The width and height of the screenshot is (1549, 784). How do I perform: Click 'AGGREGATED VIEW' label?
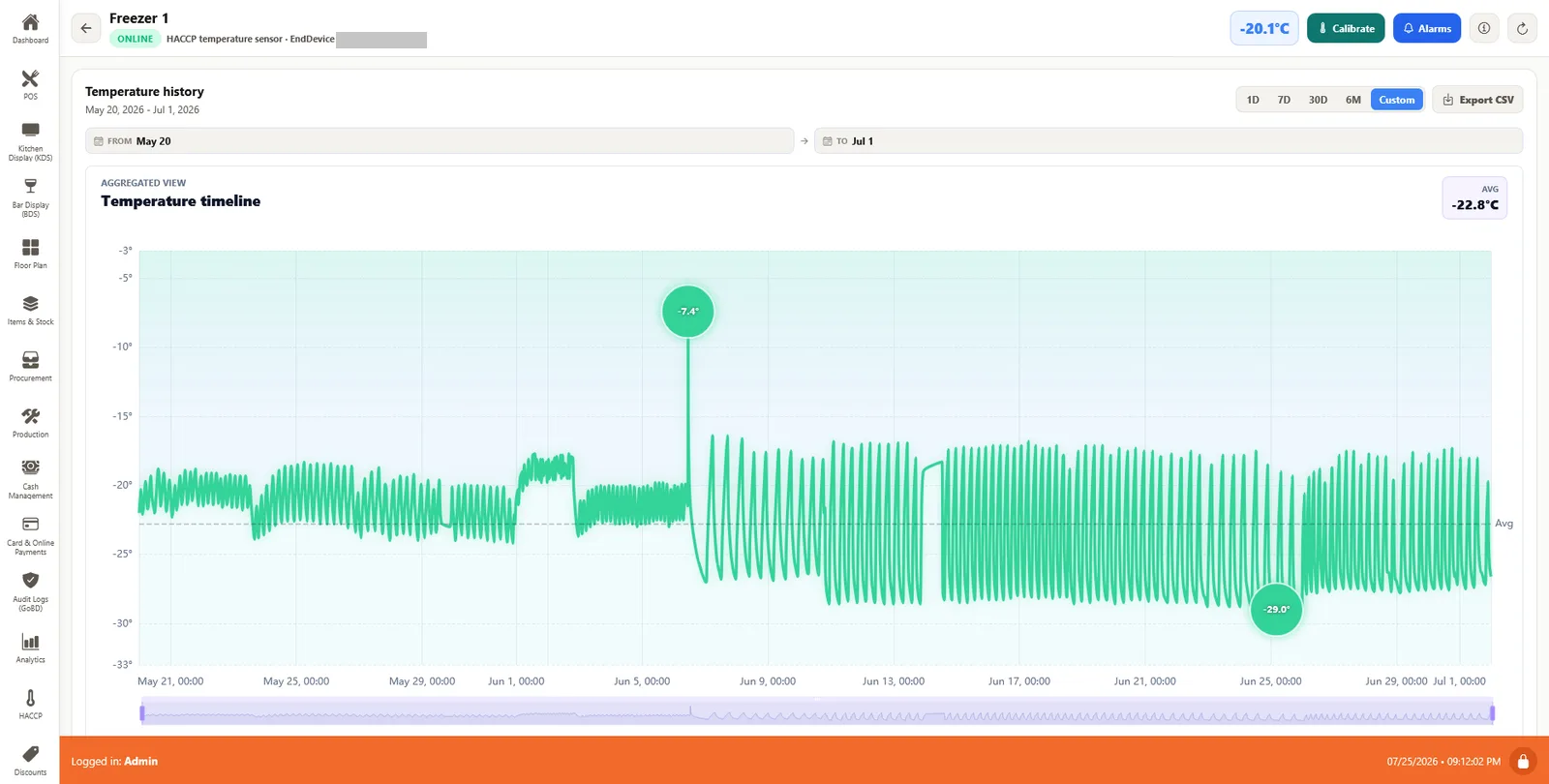(143, 183)
